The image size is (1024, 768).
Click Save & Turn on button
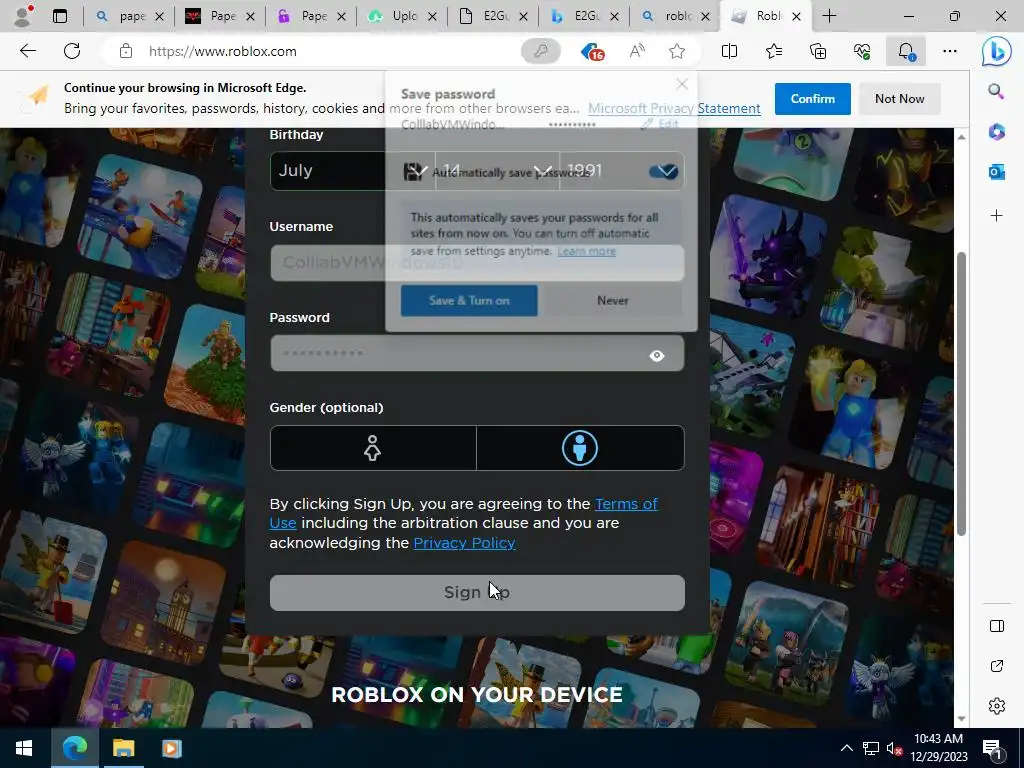(469, 300)
